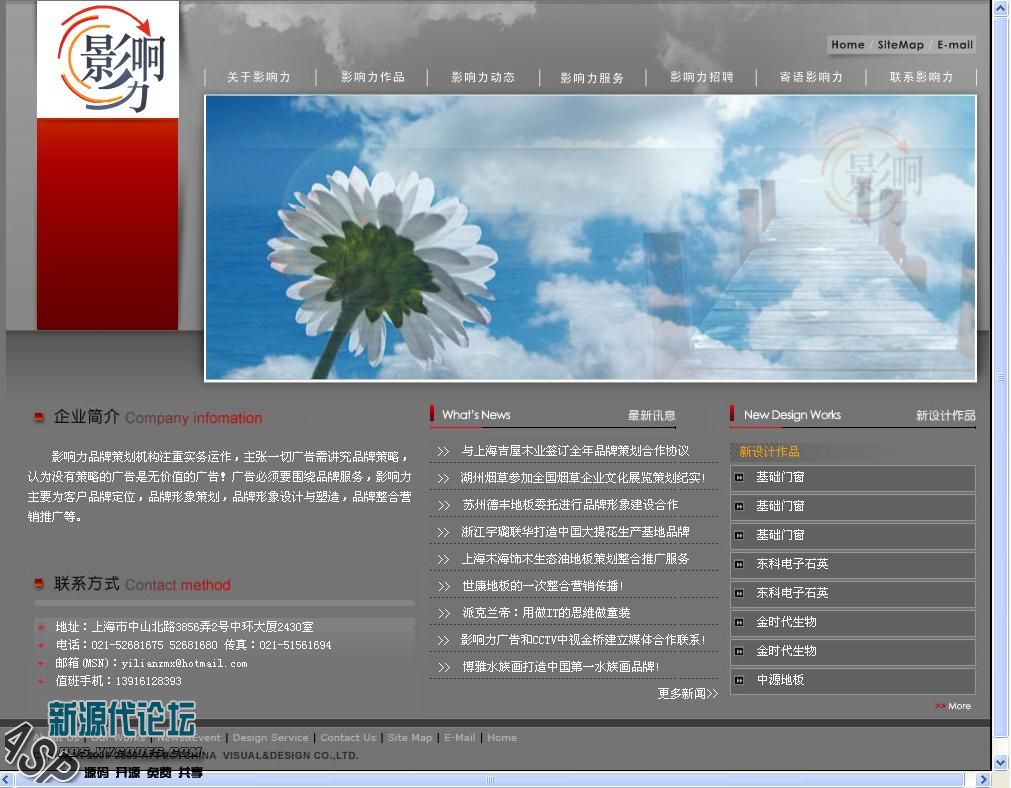
Task: Click arrow icon beside 派克兰帝：用做IT的思维做童装
Action: (443, 614)
